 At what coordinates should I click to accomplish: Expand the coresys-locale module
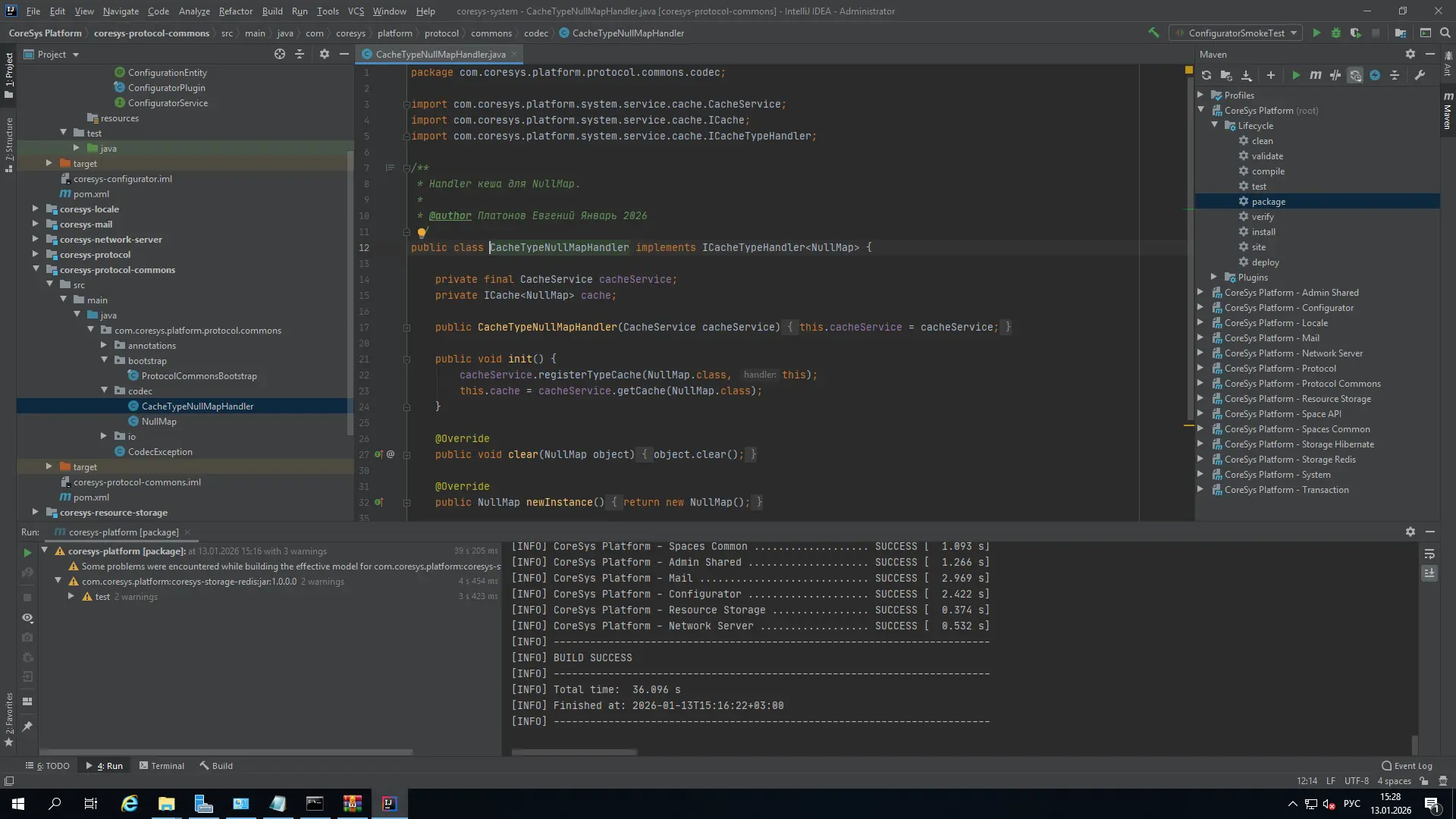click(36, 209)
